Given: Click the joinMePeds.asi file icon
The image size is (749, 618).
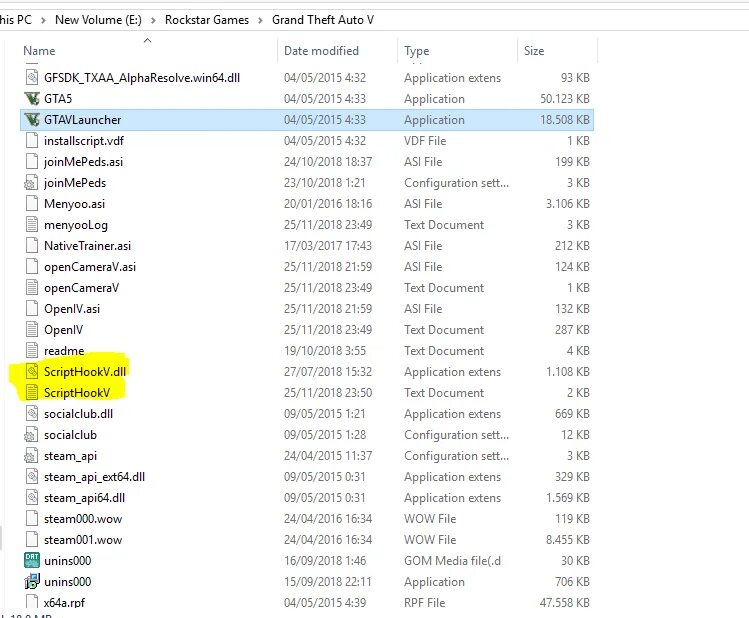Looking at the screenshot, I should (x=32, y=162).
